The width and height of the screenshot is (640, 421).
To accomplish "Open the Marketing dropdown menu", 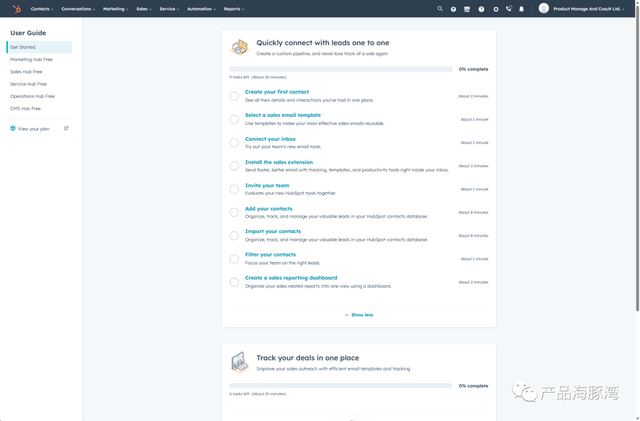I will (x=116, y=9).
